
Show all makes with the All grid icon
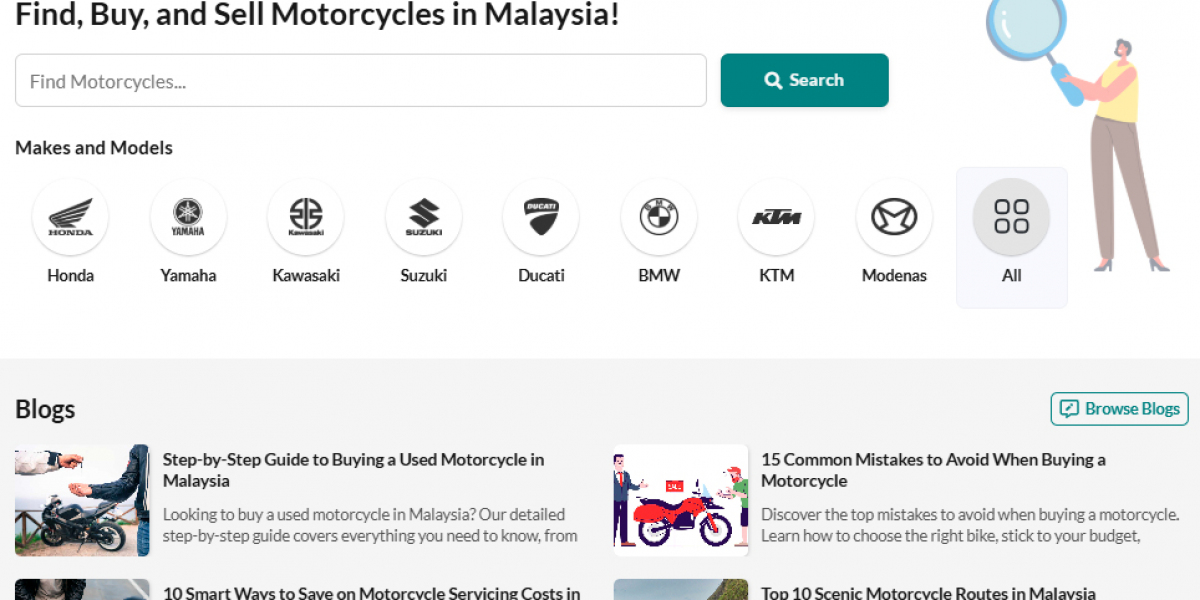tap(1011, 217)
